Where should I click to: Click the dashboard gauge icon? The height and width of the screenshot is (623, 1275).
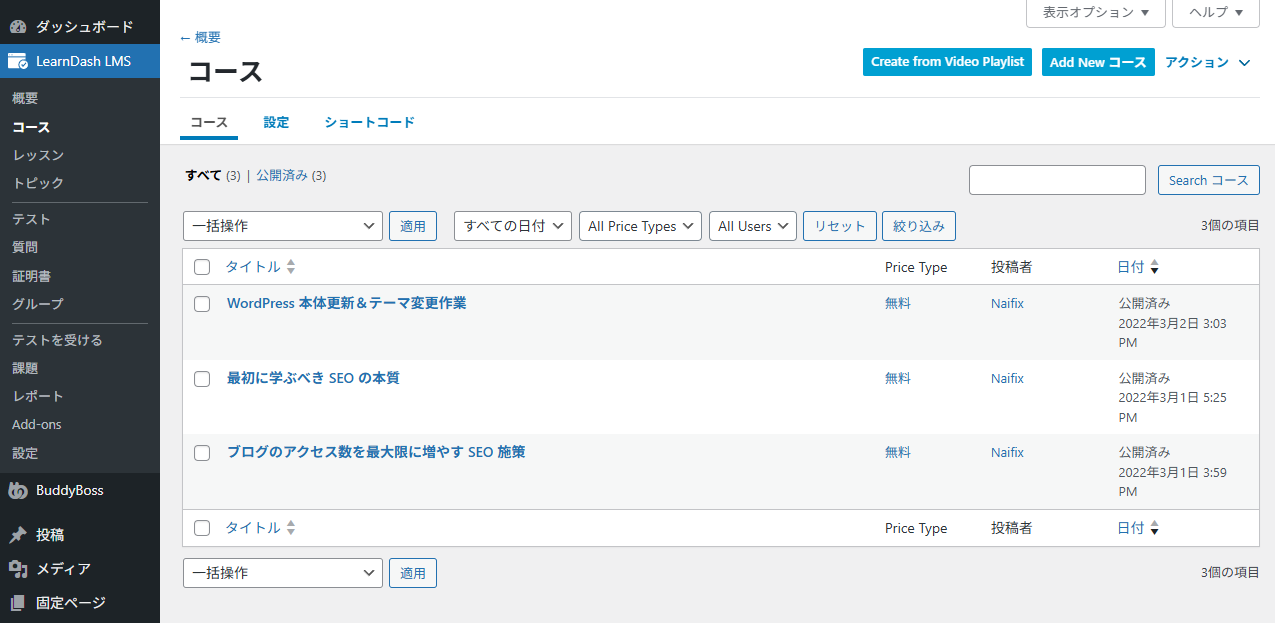17,27
